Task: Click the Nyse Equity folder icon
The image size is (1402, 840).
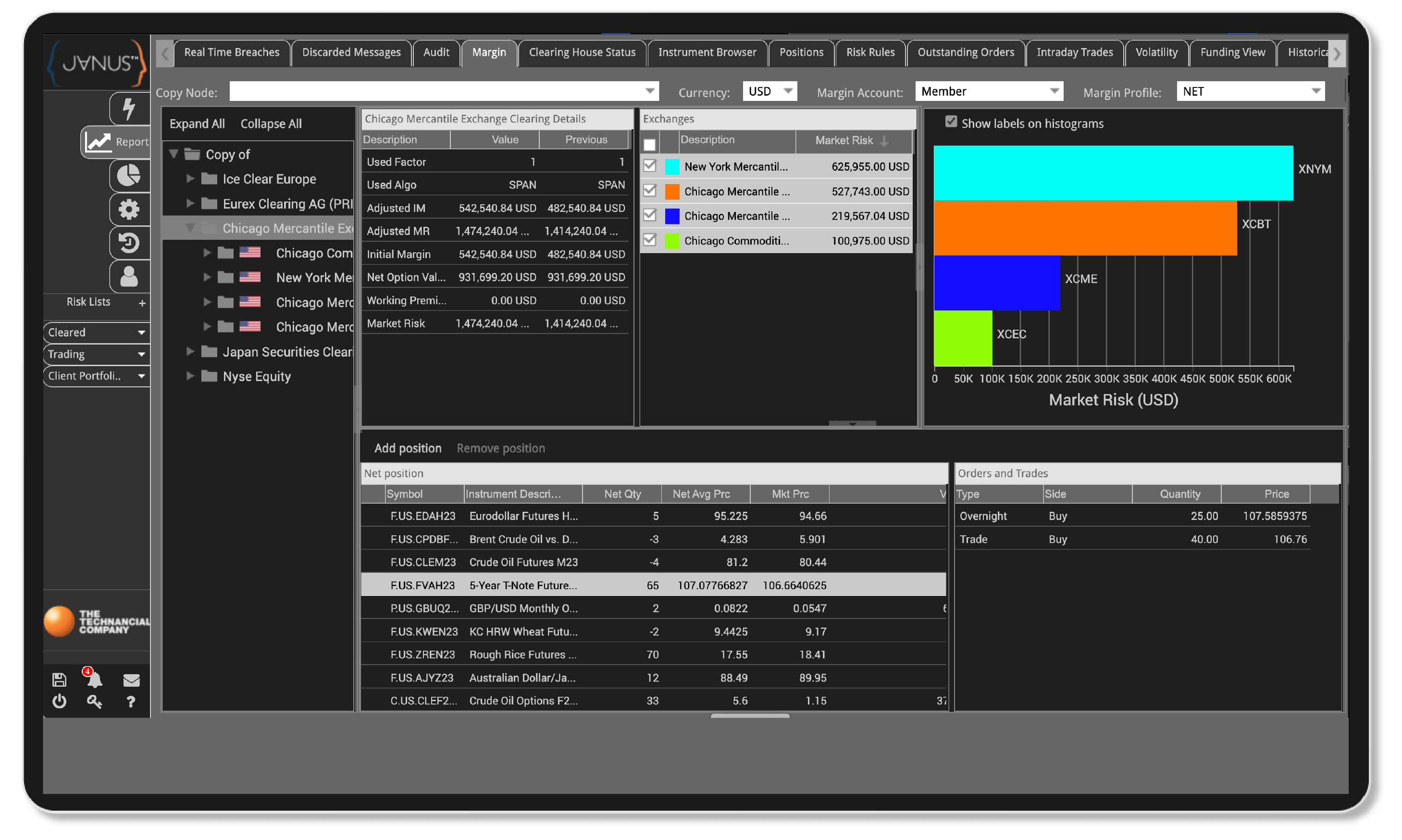Action: coord(210,376)
